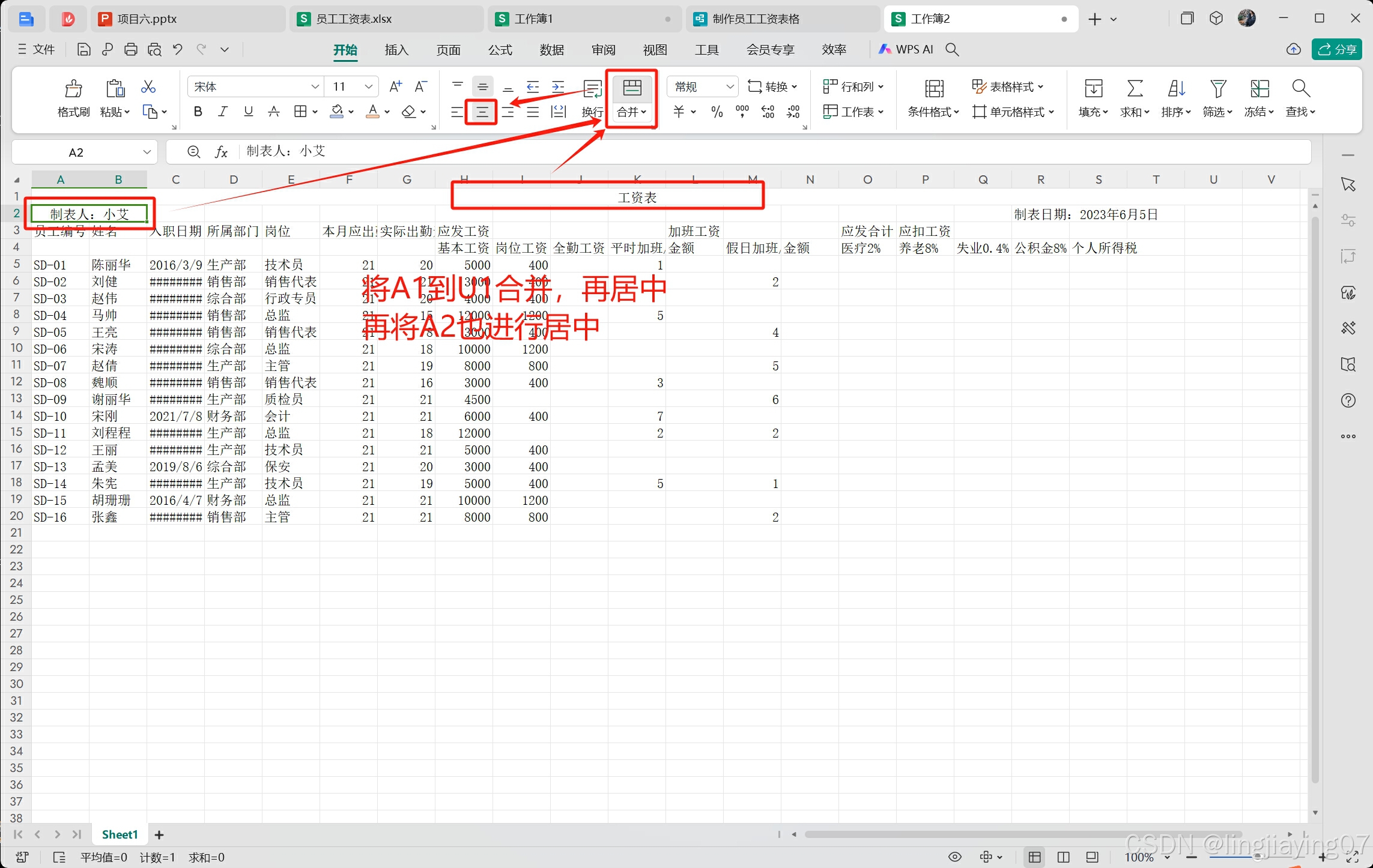Click the Wrap text (换行) icon
This screenshot has width=1373, height=868.
pyautogui.click(x=592, y=89)
